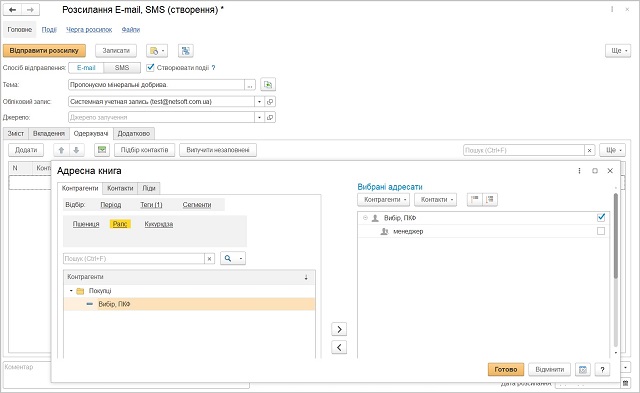640x393 pixels.
Task: Move recipient row down with the down arrow
Action: point(76,150)
